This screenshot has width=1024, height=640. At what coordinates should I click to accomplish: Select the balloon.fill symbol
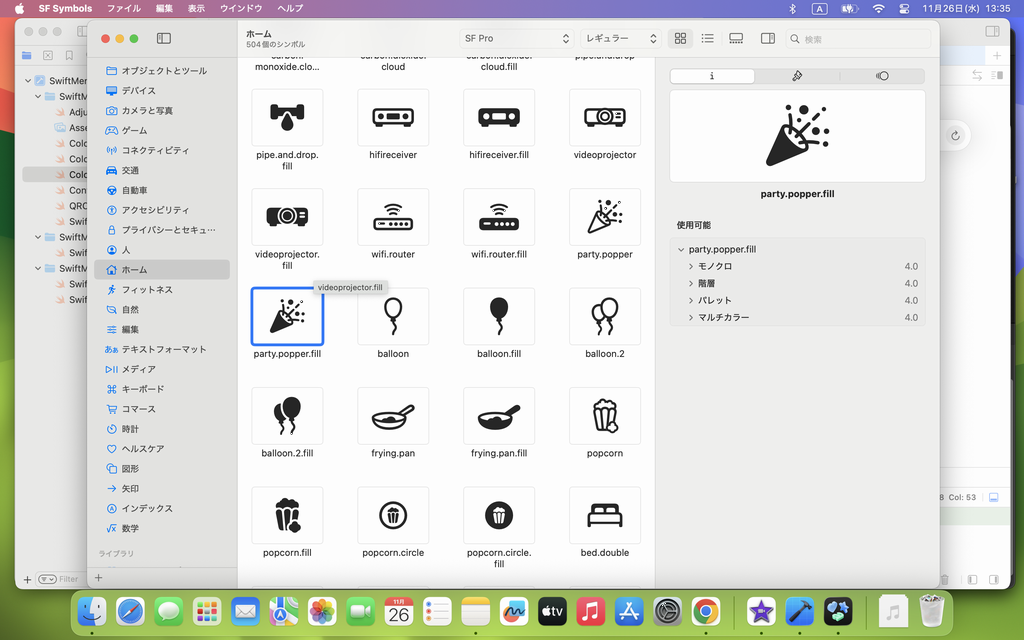[x=499, y=316]
